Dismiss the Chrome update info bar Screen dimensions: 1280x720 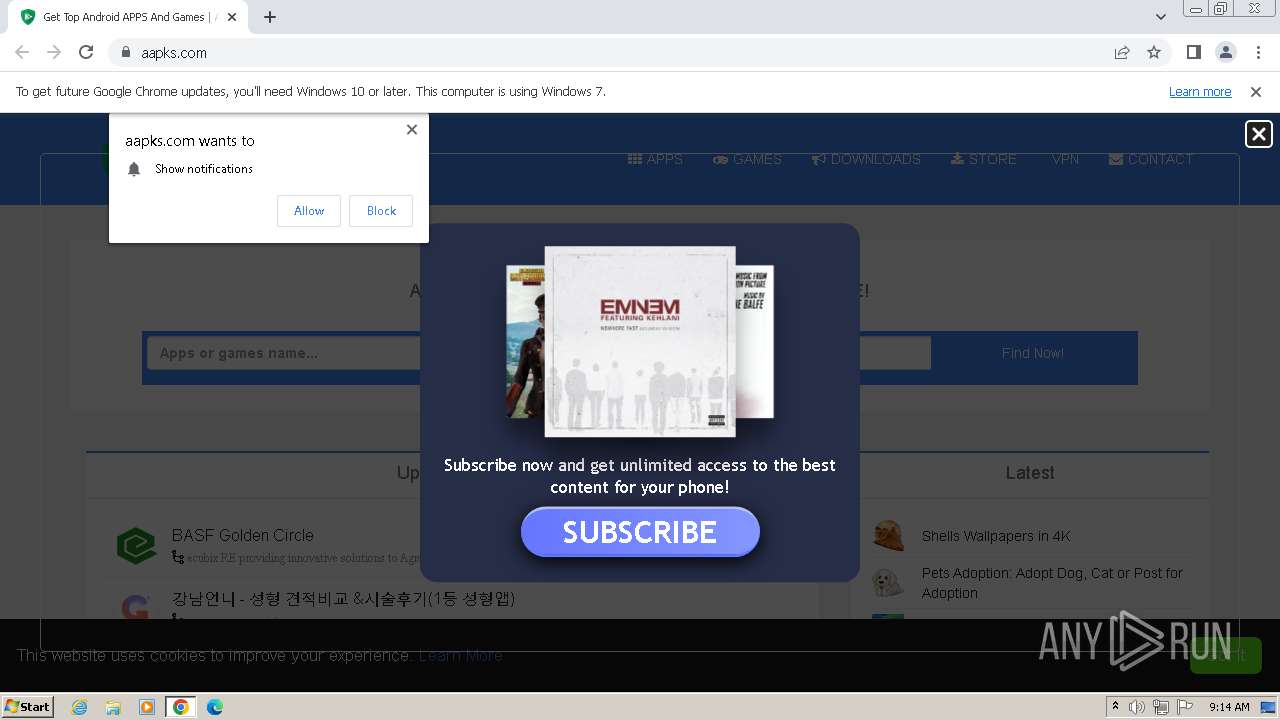(1256, 91)
